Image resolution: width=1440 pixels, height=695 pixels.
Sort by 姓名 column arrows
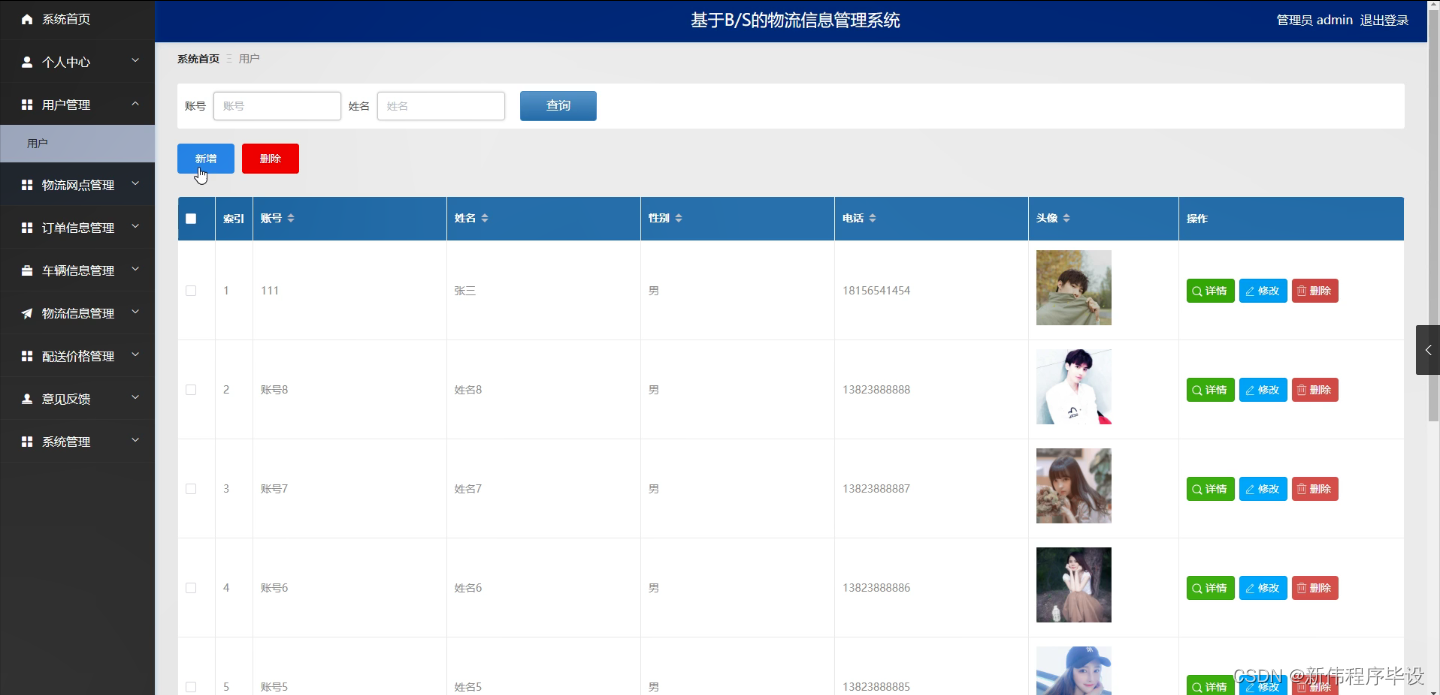tap(485, 218)
